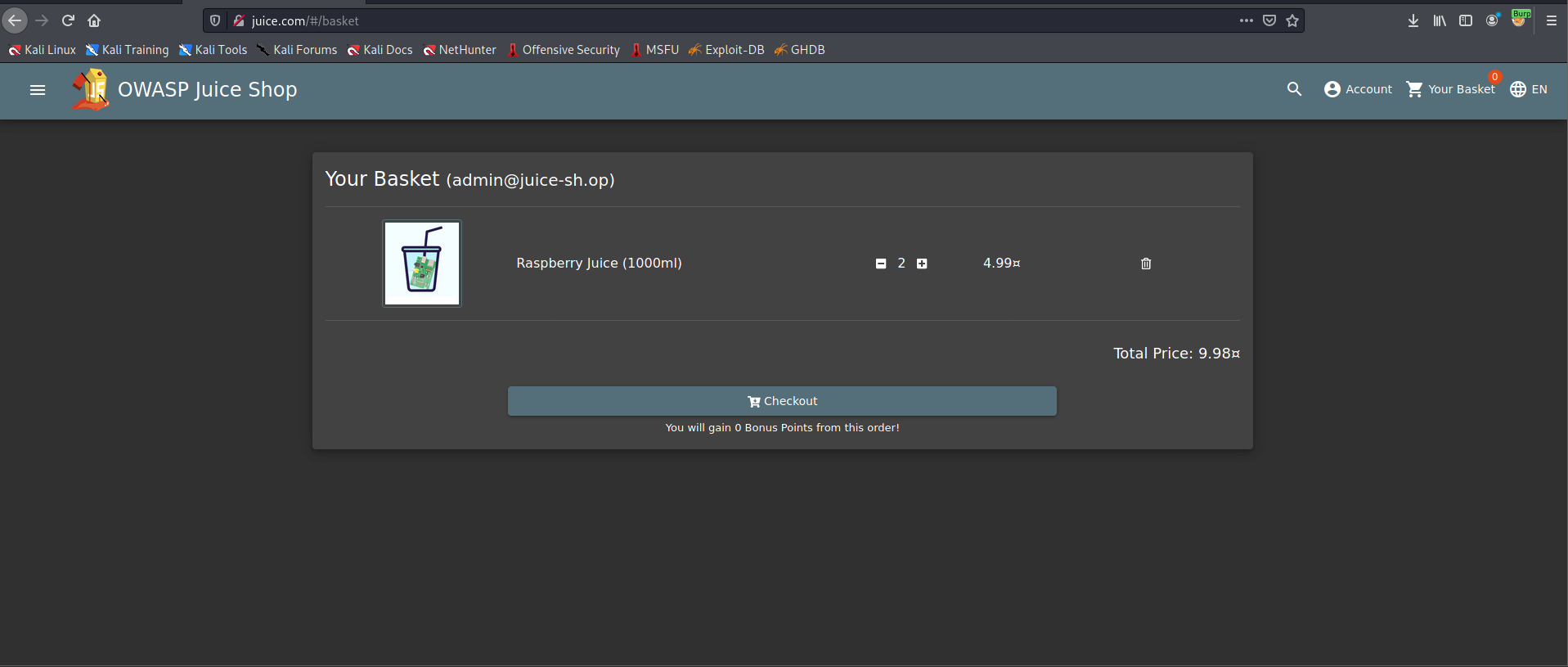
Task: Open the browser home page
Action: (x=94, y=20)
